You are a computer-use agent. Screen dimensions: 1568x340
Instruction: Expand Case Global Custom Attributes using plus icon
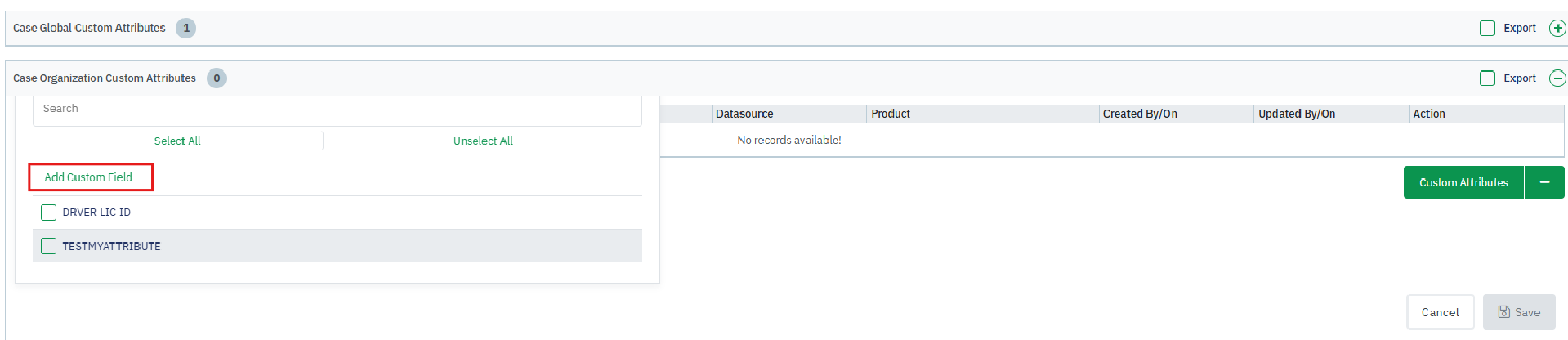tap(1557, 29)
